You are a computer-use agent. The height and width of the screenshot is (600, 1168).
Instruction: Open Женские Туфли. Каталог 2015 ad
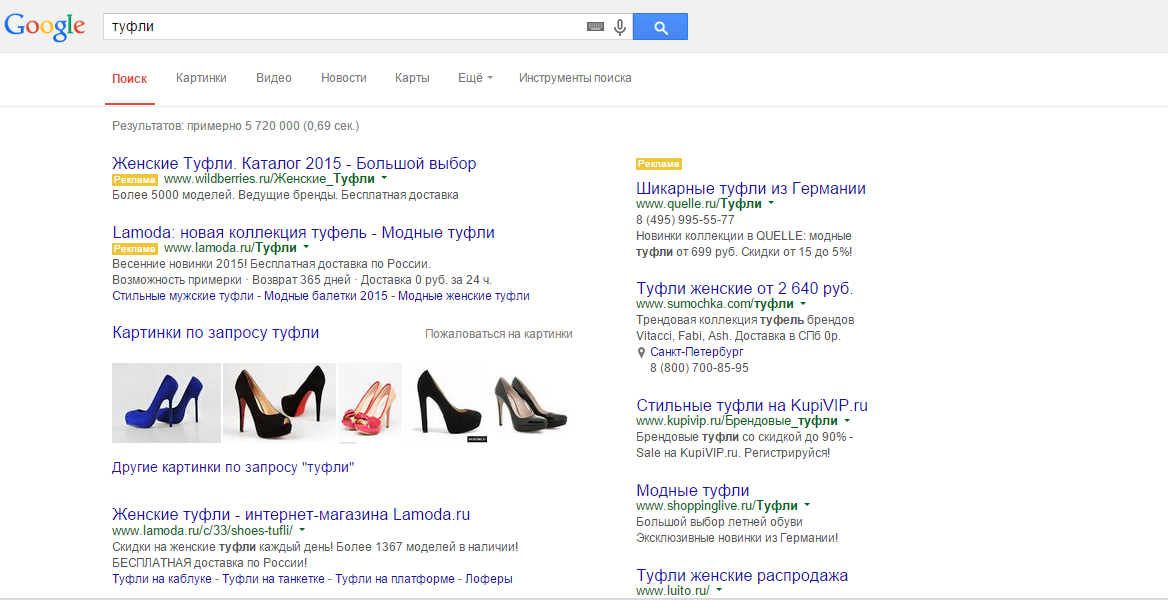click(x=294, y=163)
